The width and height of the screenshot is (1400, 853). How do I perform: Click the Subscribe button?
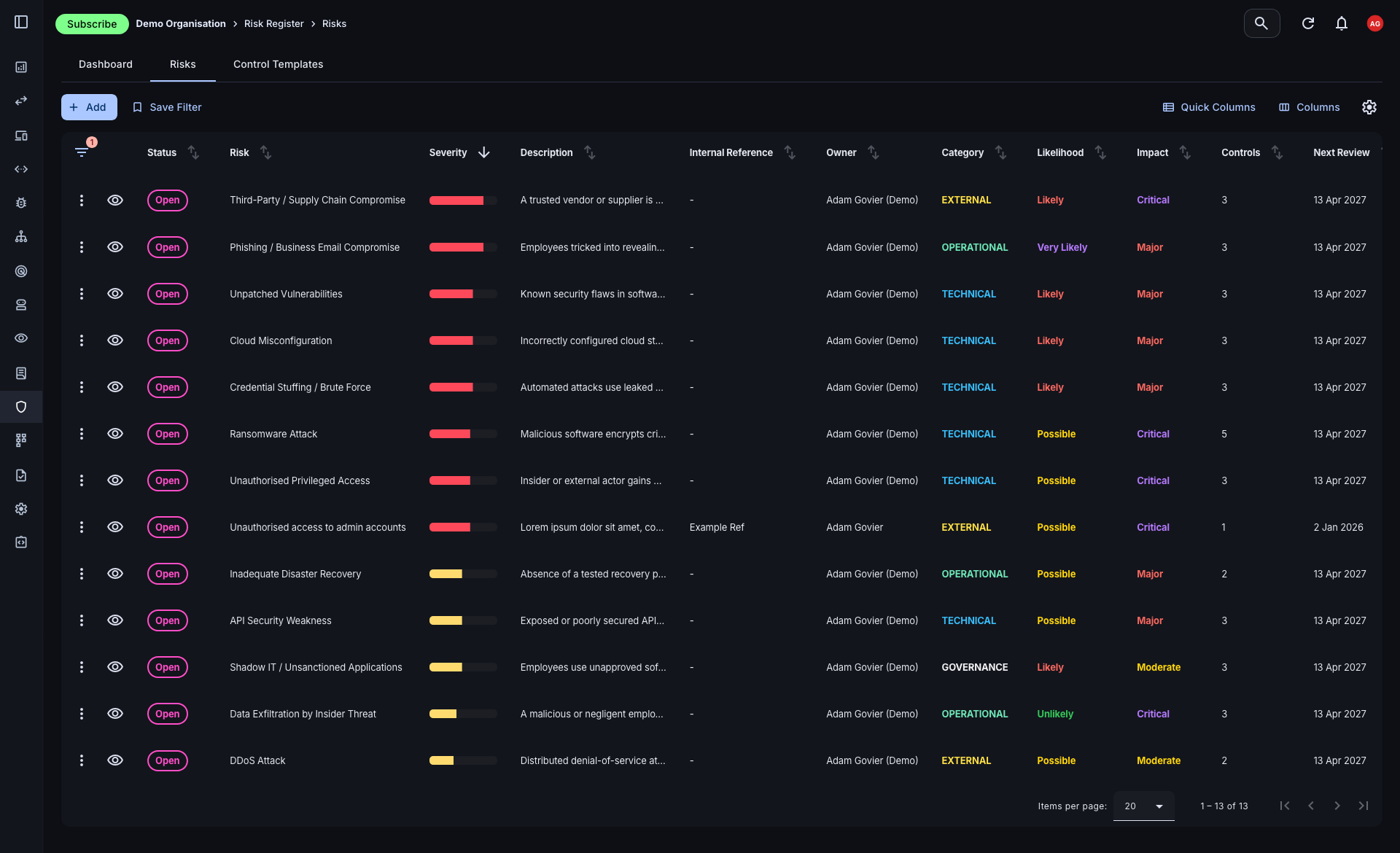[x=92, y=24]
